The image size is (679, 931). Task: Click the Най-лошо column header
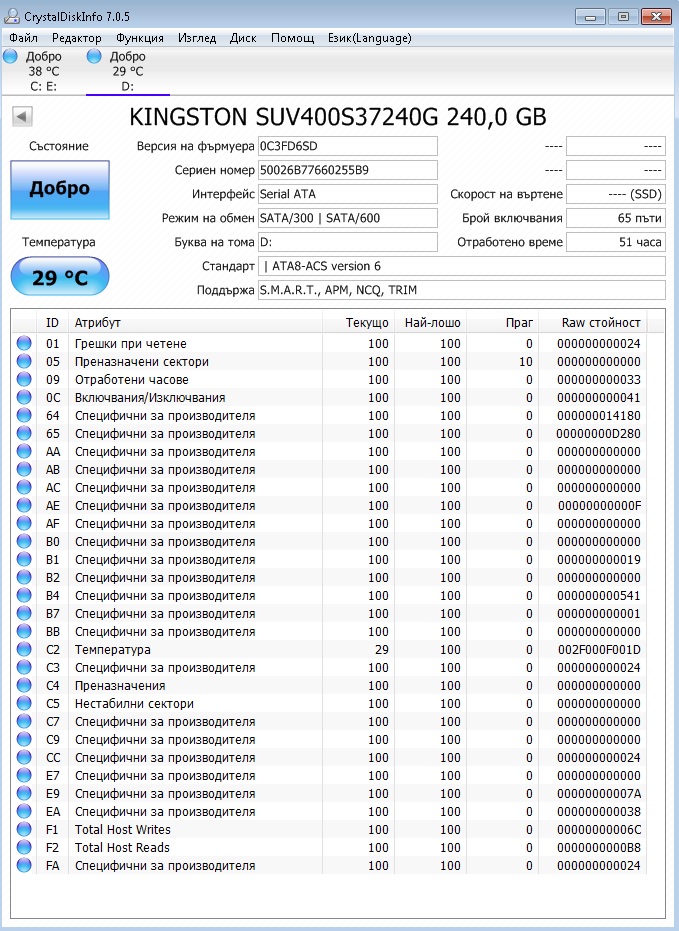point(430,322)
